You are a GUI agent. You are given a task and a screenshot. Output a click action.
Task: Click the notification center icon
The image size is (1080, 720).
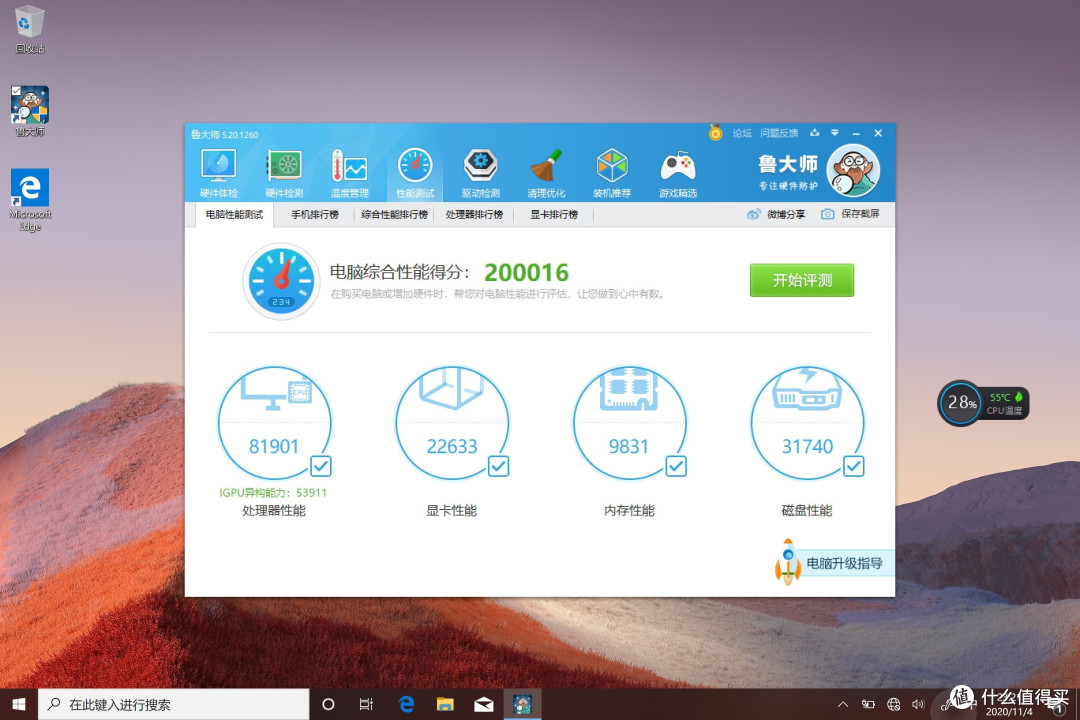(x=1058, y=706)
